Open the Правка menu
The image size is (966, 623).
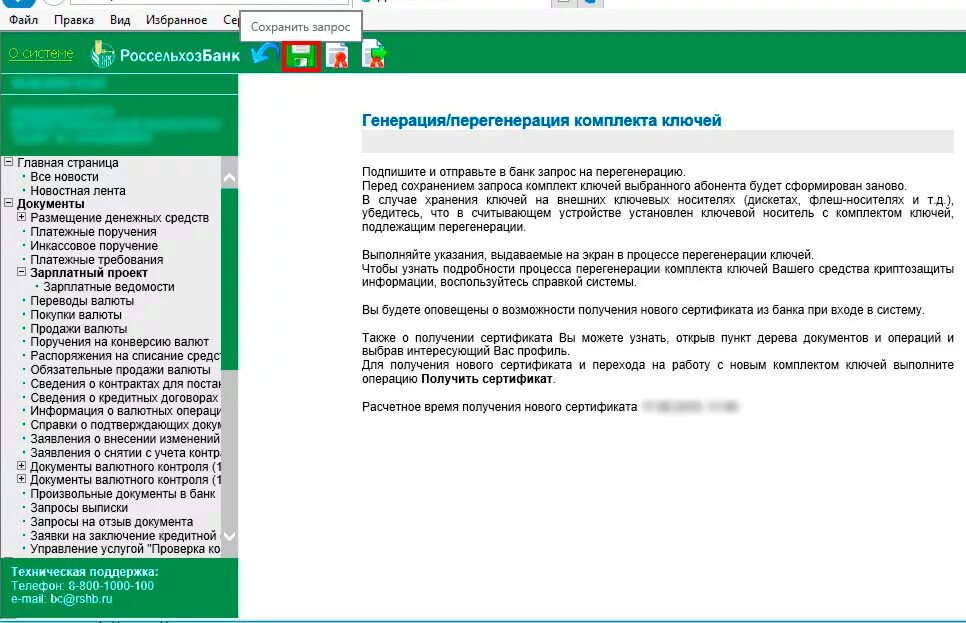(x=74, y=20)
